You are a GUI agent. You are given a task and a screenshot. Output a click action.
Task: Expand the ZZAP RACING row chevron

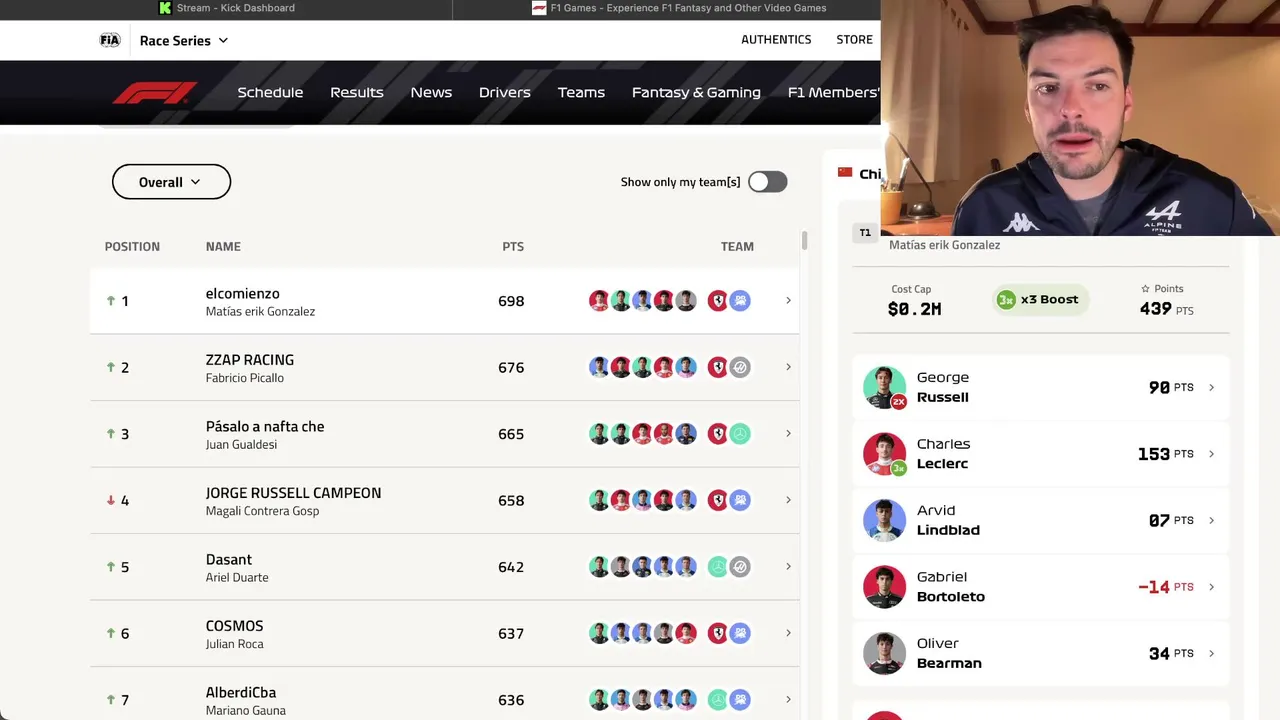(788, 367)
